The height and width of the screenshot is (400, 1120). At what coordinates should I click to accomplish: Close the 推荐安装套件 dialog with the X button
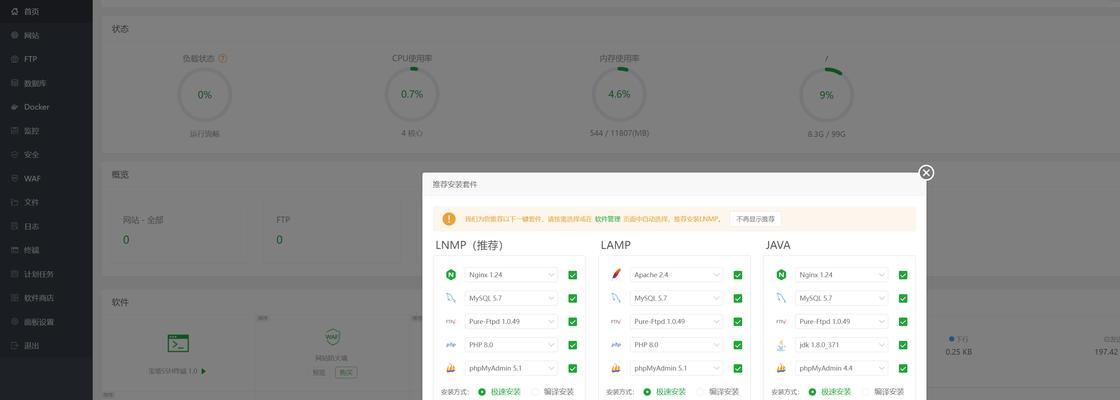[x=926, y=173]
